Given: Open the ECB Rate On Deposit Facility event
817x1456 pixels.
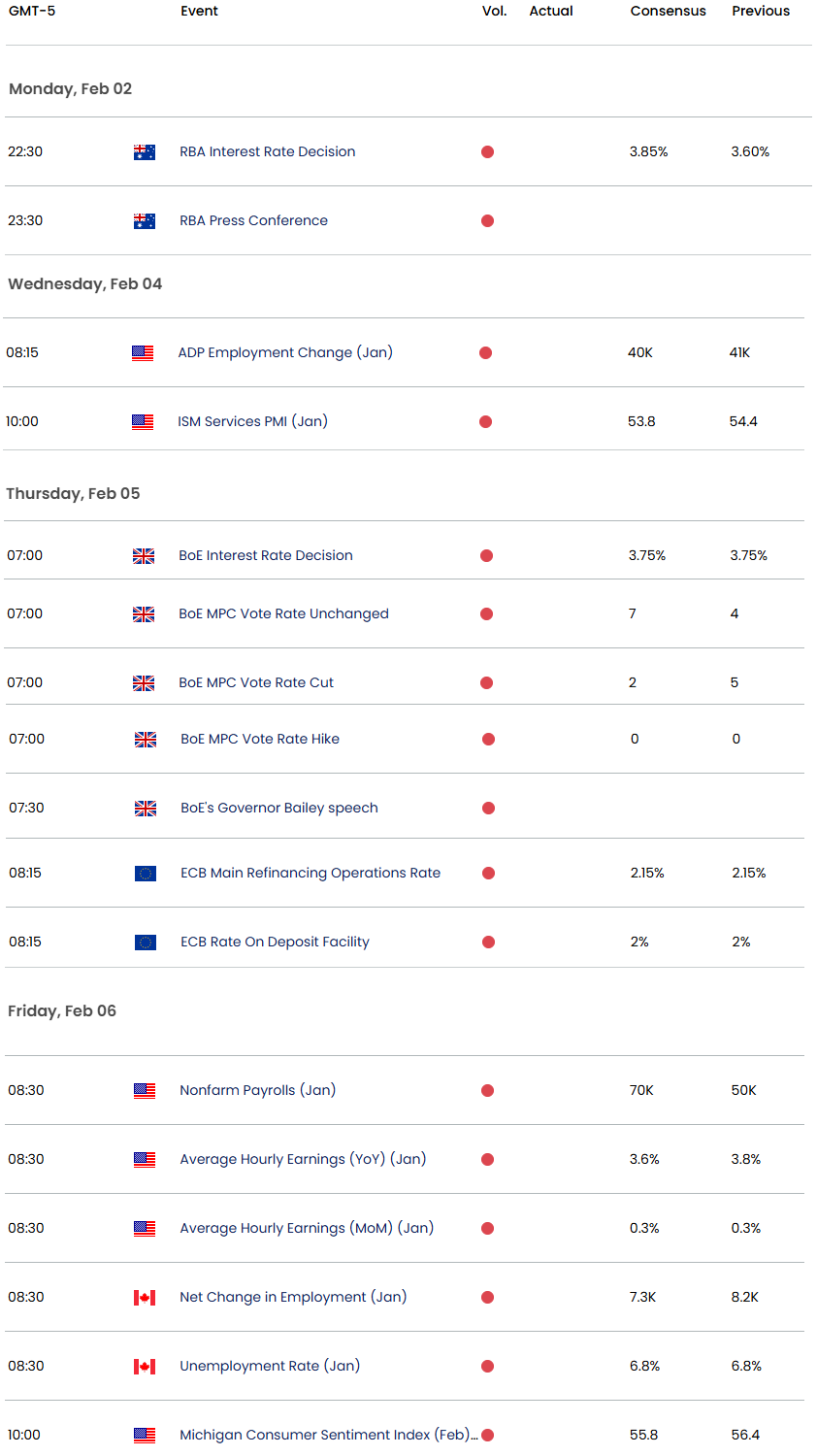Looking at the screenshot, I should click(x=275, y=942).
